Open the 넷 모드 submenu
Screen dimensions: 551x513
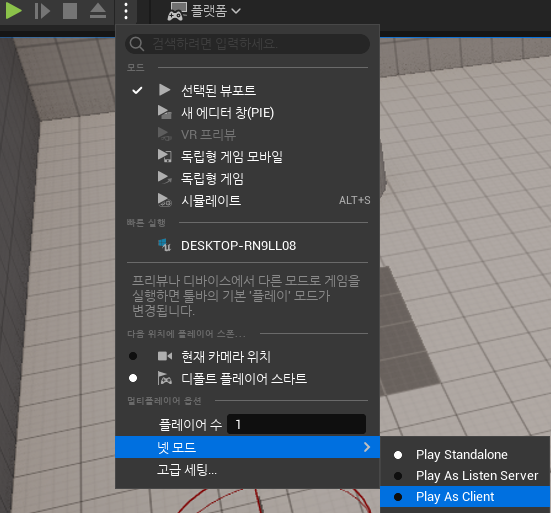(x=247, y=447)
